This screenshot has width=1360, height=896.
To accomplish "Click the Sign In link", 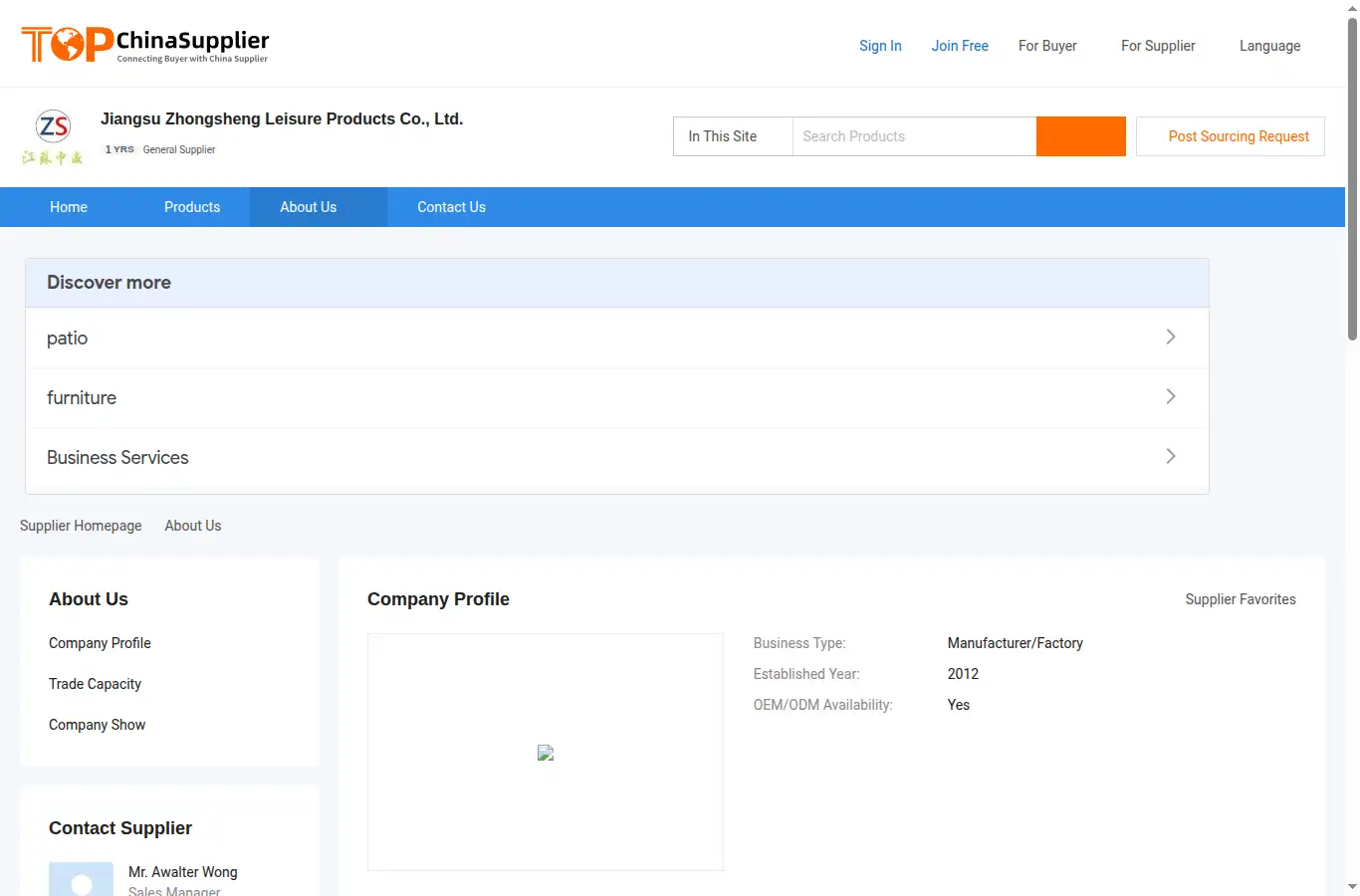I will [880, 46].
